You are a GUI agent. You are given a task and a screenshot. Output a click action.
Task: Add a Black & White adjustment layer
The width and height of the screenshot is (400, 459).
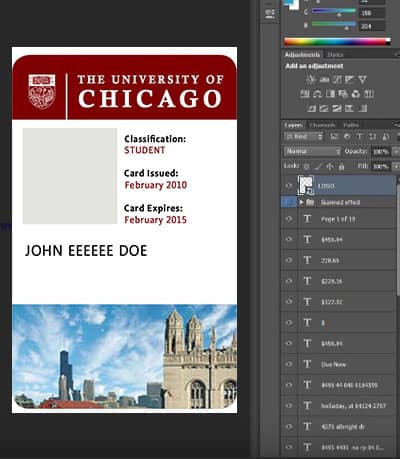330,94
